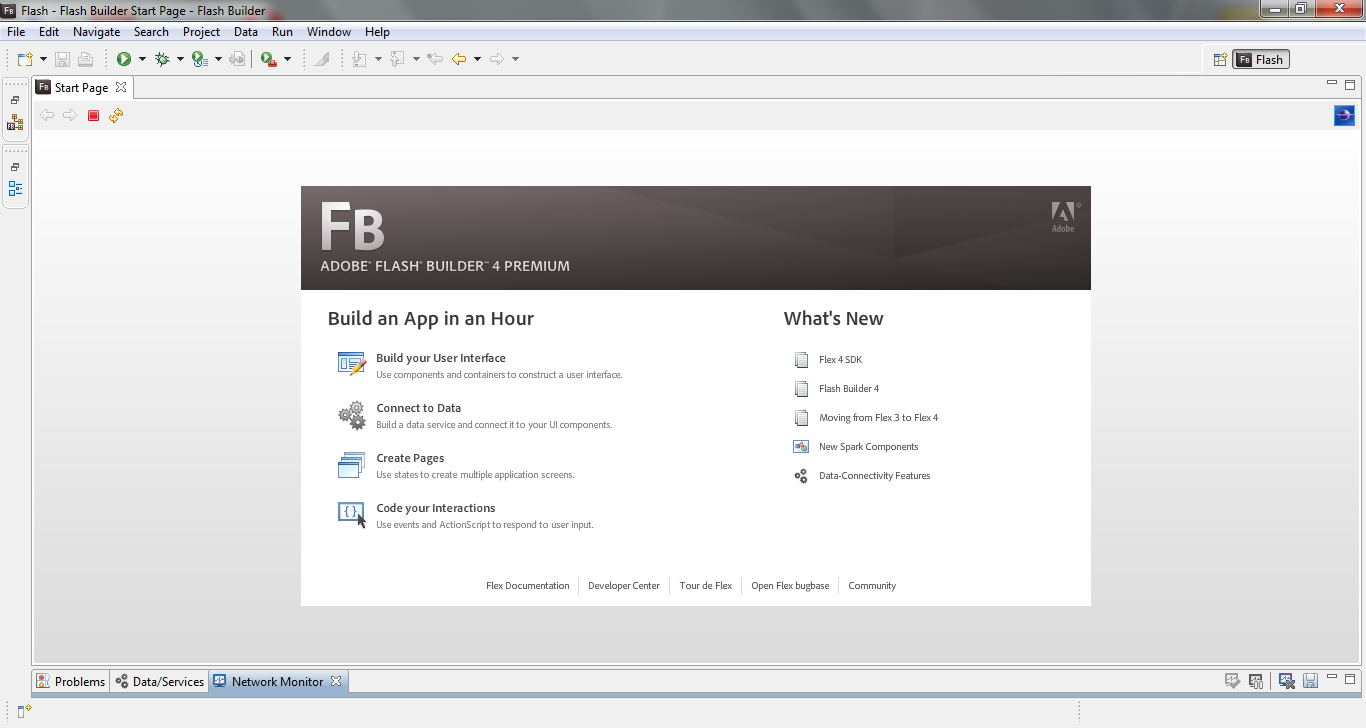Refresh the Start Page with the yellow arrows icon
The width and height of the screenshot is (1366, 728).
point(116,116)
